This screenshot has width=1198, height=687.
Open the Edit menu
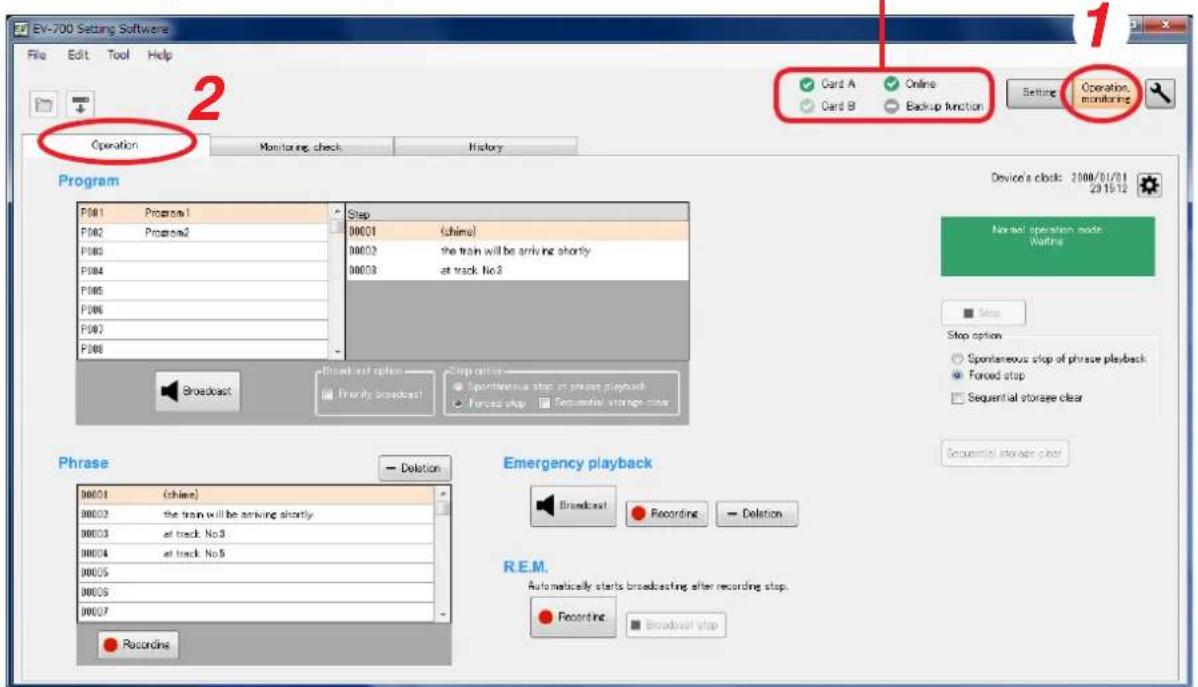78,55
